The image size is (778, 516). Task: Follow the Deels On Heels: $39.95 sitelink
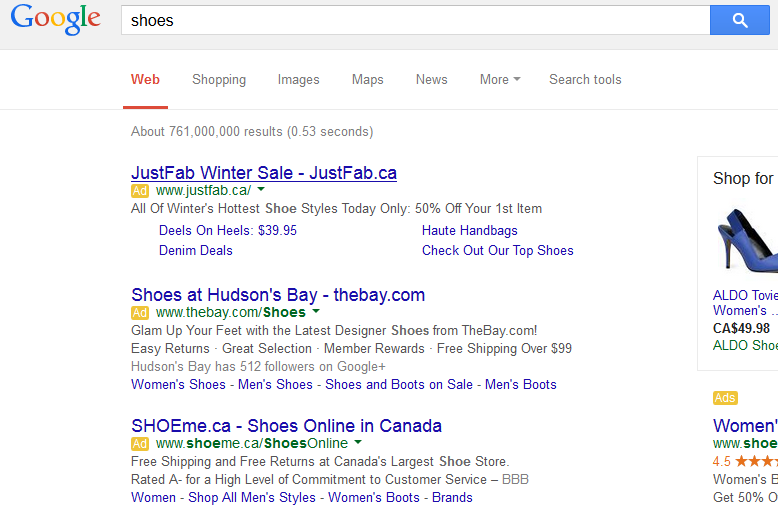coord(228,231)
